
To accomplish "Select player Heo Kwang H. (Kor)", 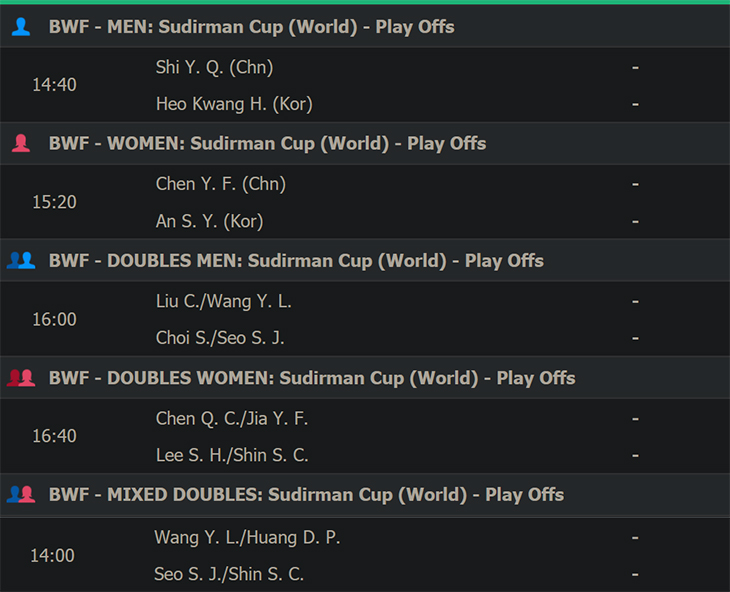I will pyautogui.click(x=234, y=104).
